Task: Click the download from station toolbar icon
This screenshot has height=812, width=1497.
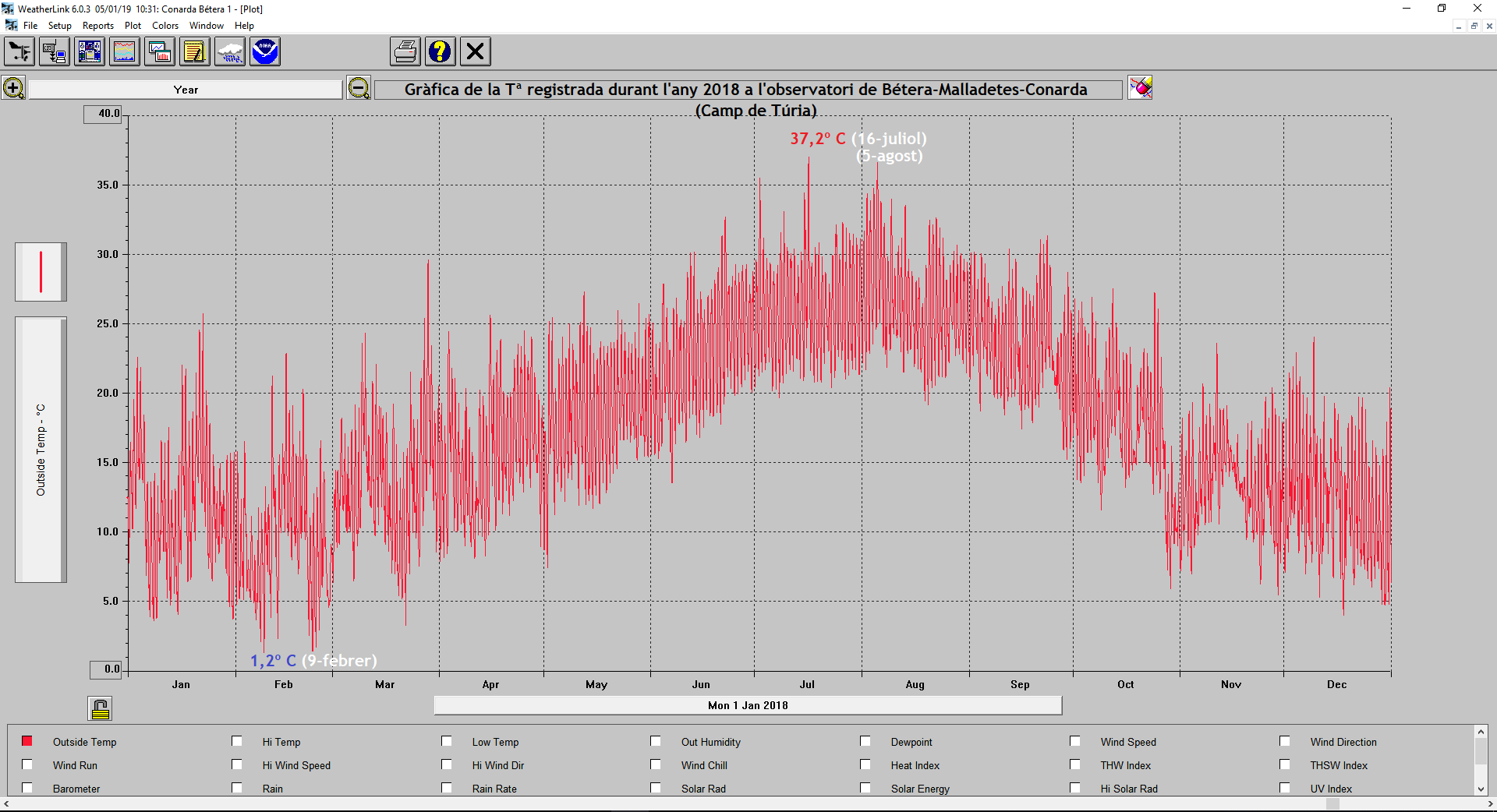Action: [54, 52]
